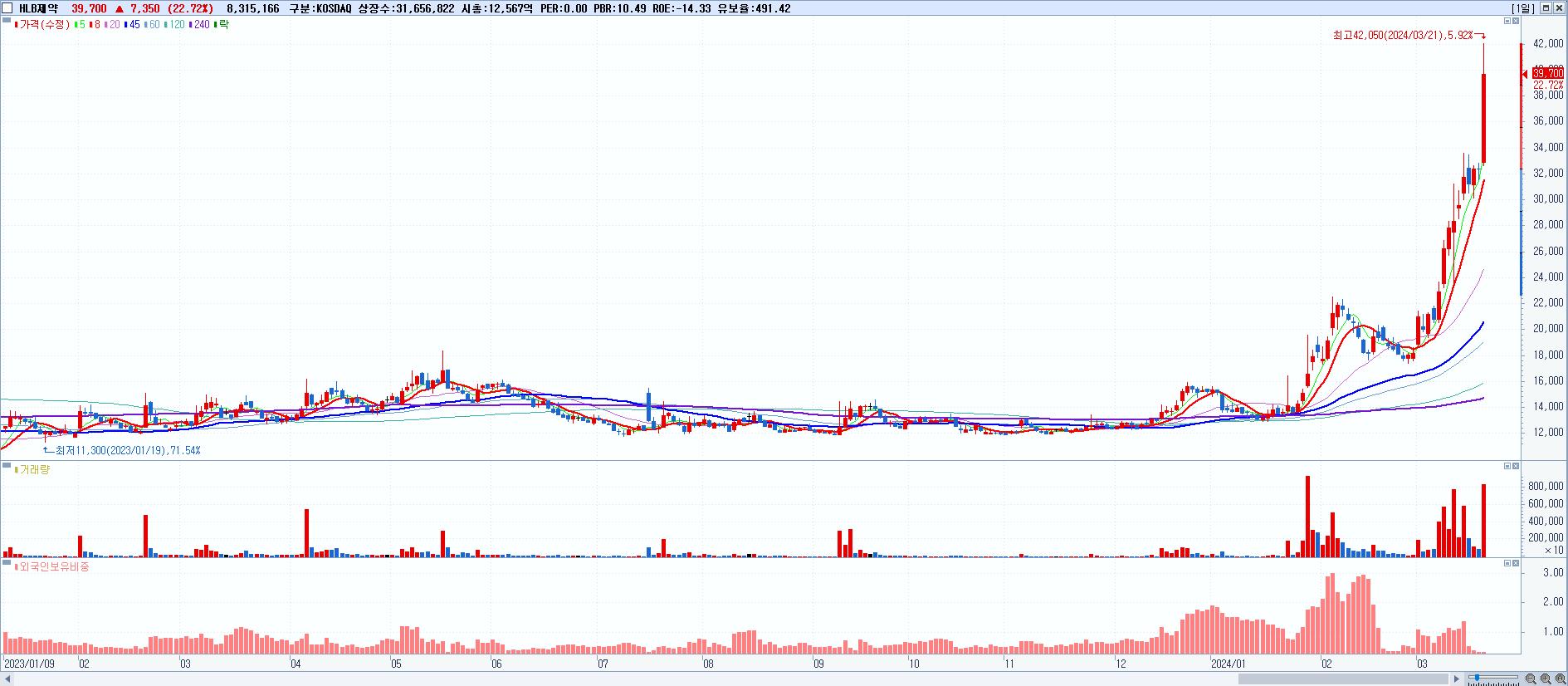Close the price chart pane
Viewport: 1568px width, 686px height.
[1516, 21]
